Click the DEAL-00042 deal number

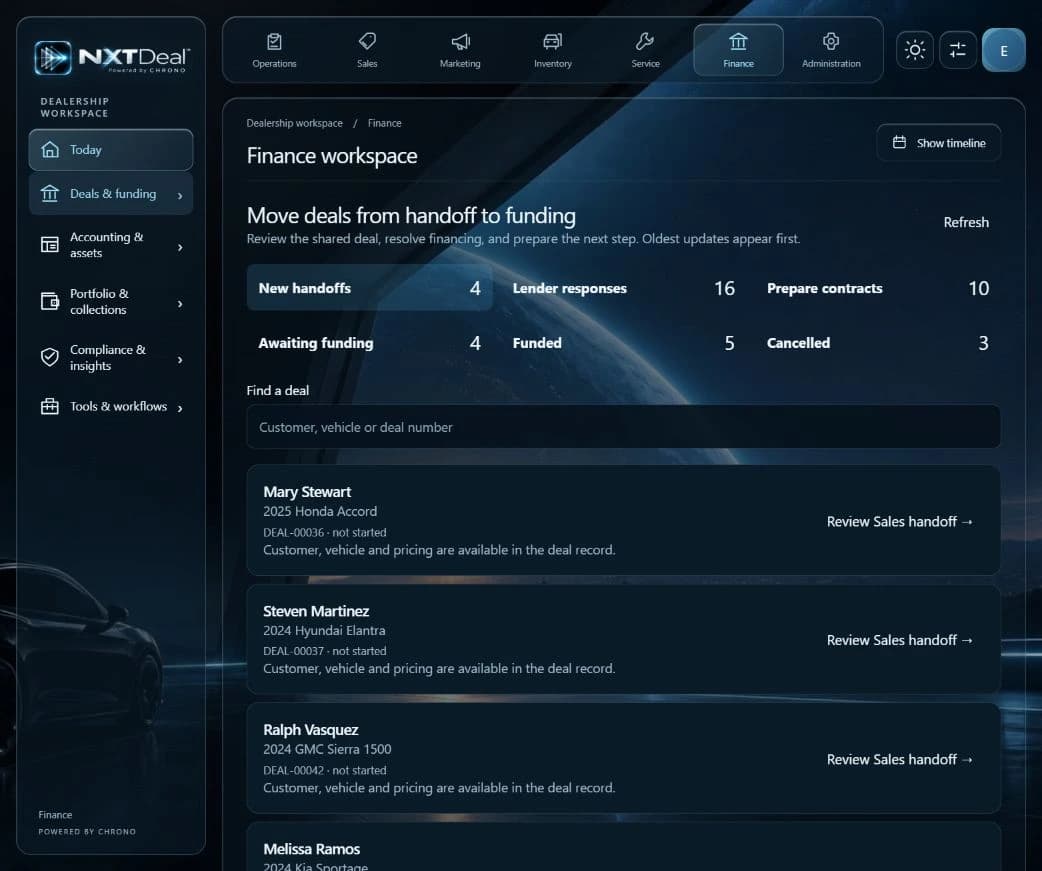[x=293, y=770]
